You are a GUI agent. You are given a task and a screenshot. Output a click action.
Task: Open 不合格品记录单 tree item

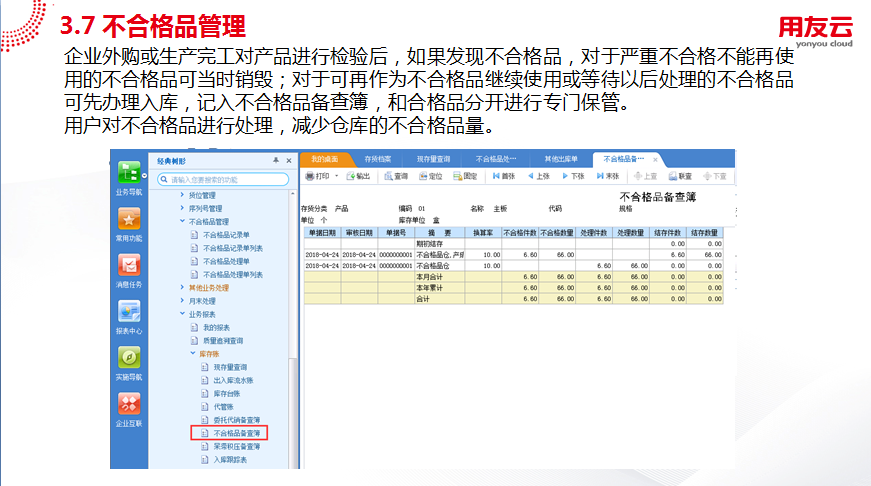click(225, 234)
